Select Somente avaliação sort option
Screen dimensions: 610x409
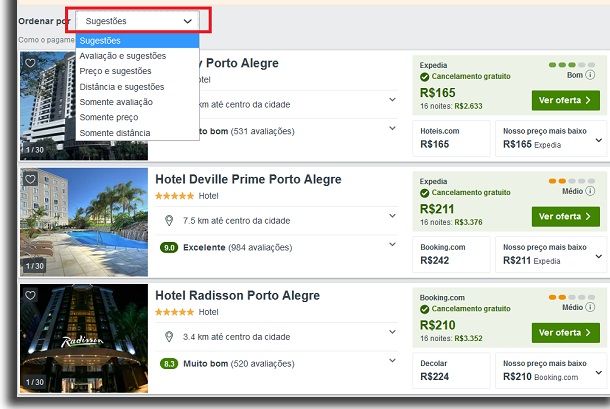pos(137,102)
